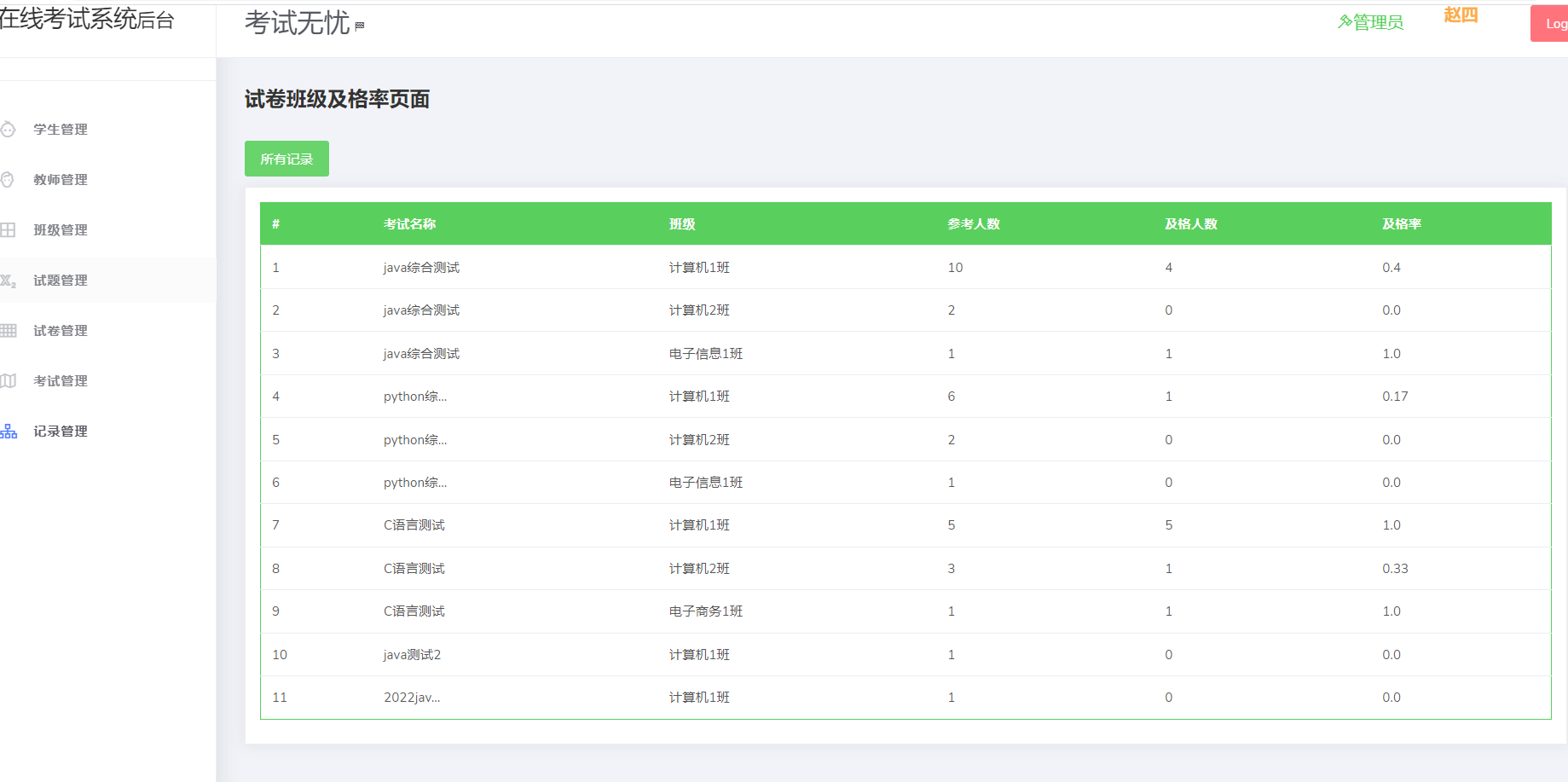Click the 赵四 username text
The height and width of the screenshot is (782, 1568).
tap(1461, 15)
